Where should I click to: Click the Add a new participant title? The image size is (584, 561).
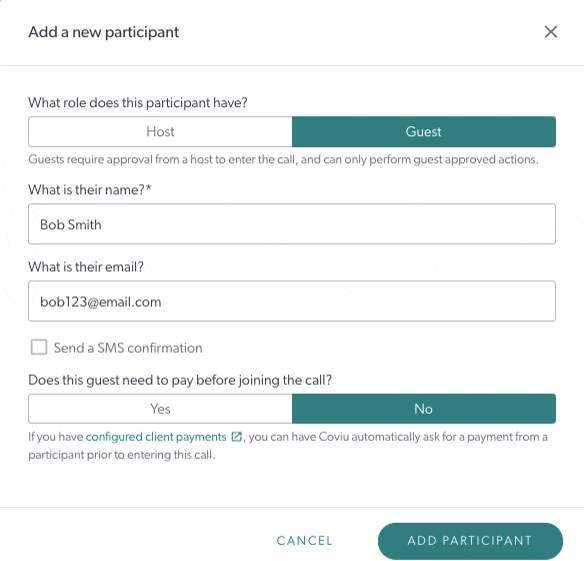pos(104,32)
